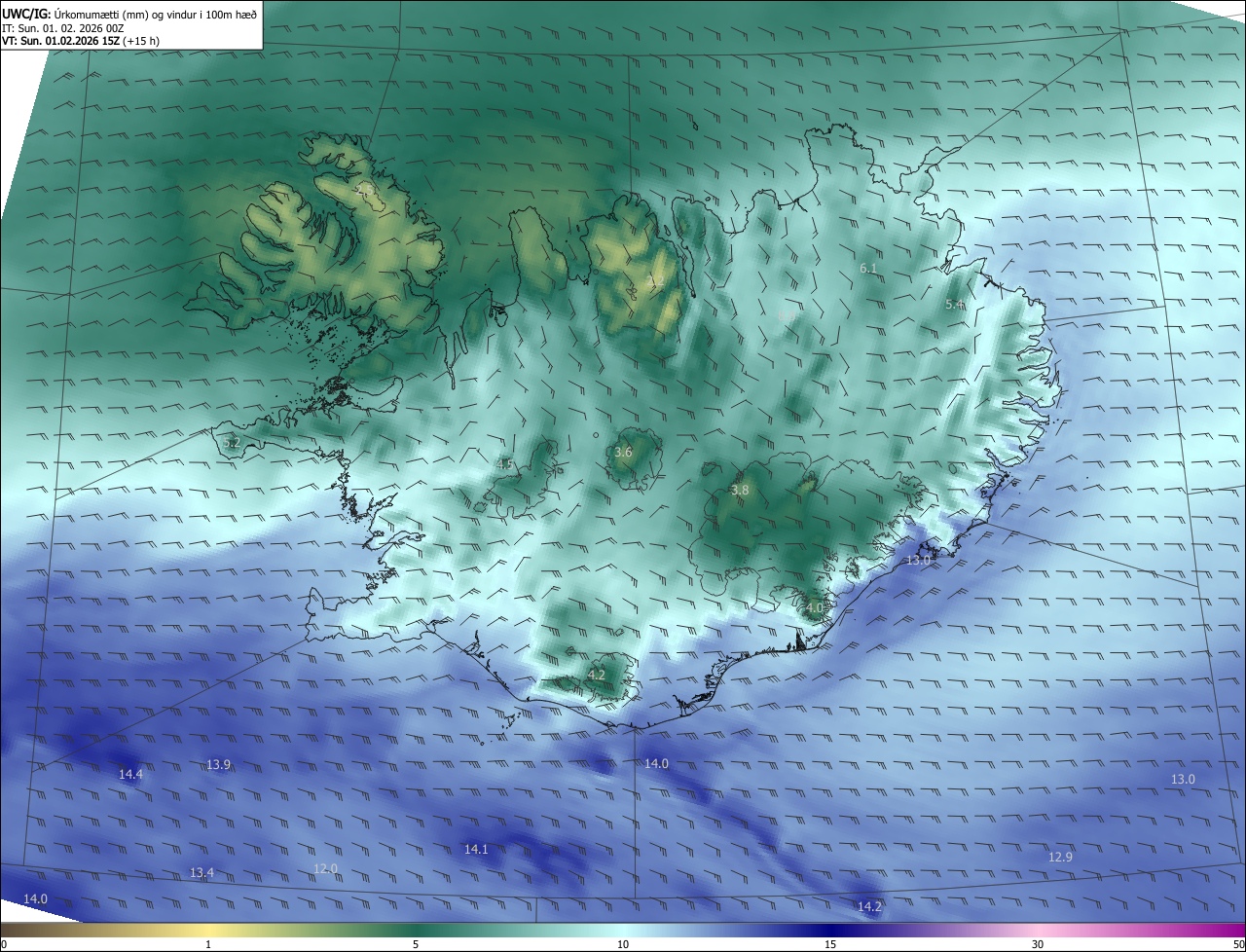Click the color scale tick labeled 1
This screenshot has height=952, width=1246.
tap(208, 944)
